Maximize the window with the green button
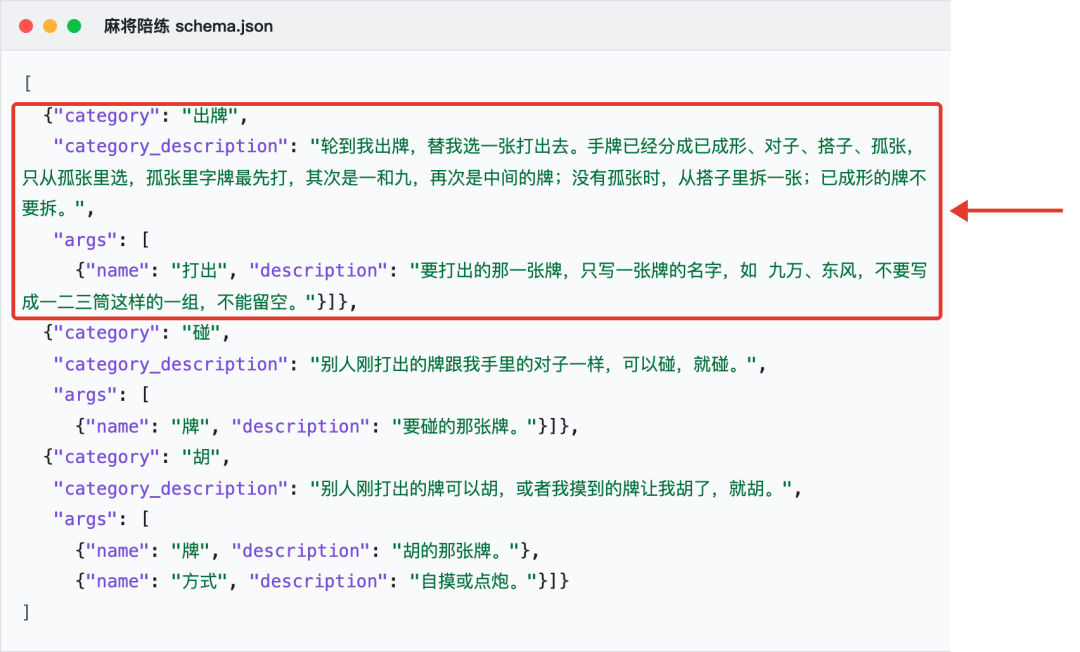 (74, 26)
